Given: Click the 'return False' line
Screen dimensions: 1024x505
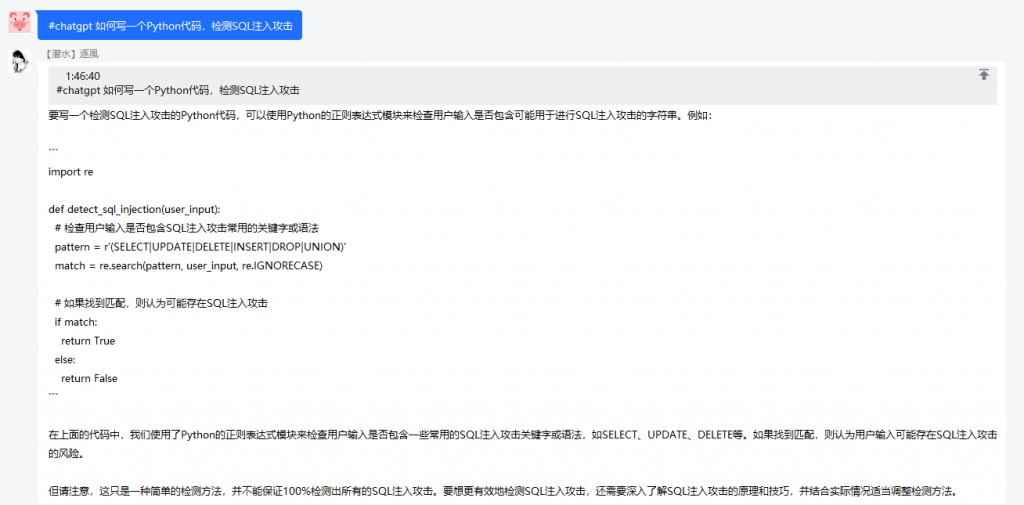Looking at the screenshot, I should click(x=89, y=378).
